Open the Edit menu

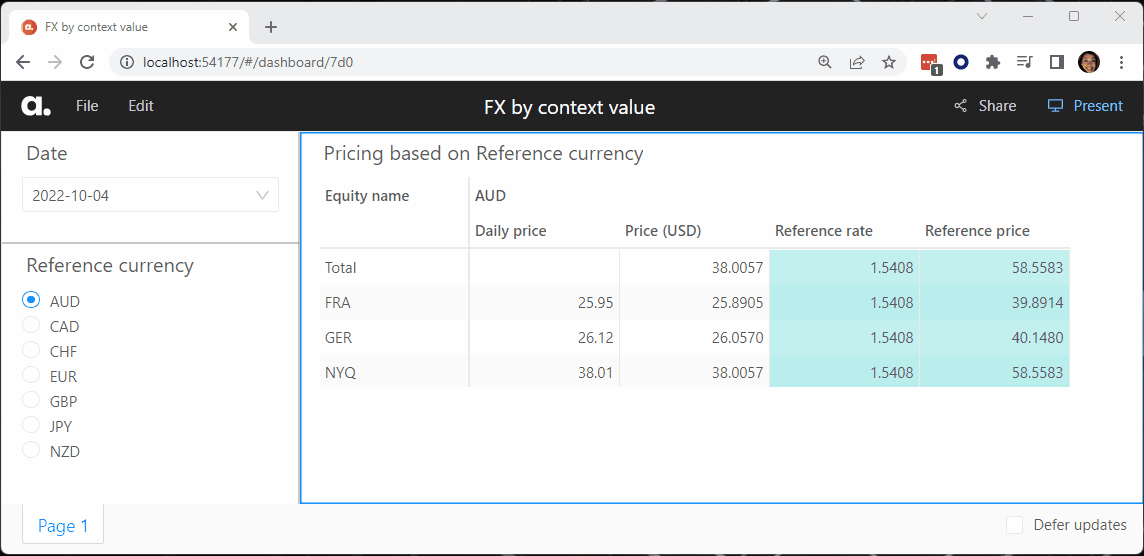141,106
